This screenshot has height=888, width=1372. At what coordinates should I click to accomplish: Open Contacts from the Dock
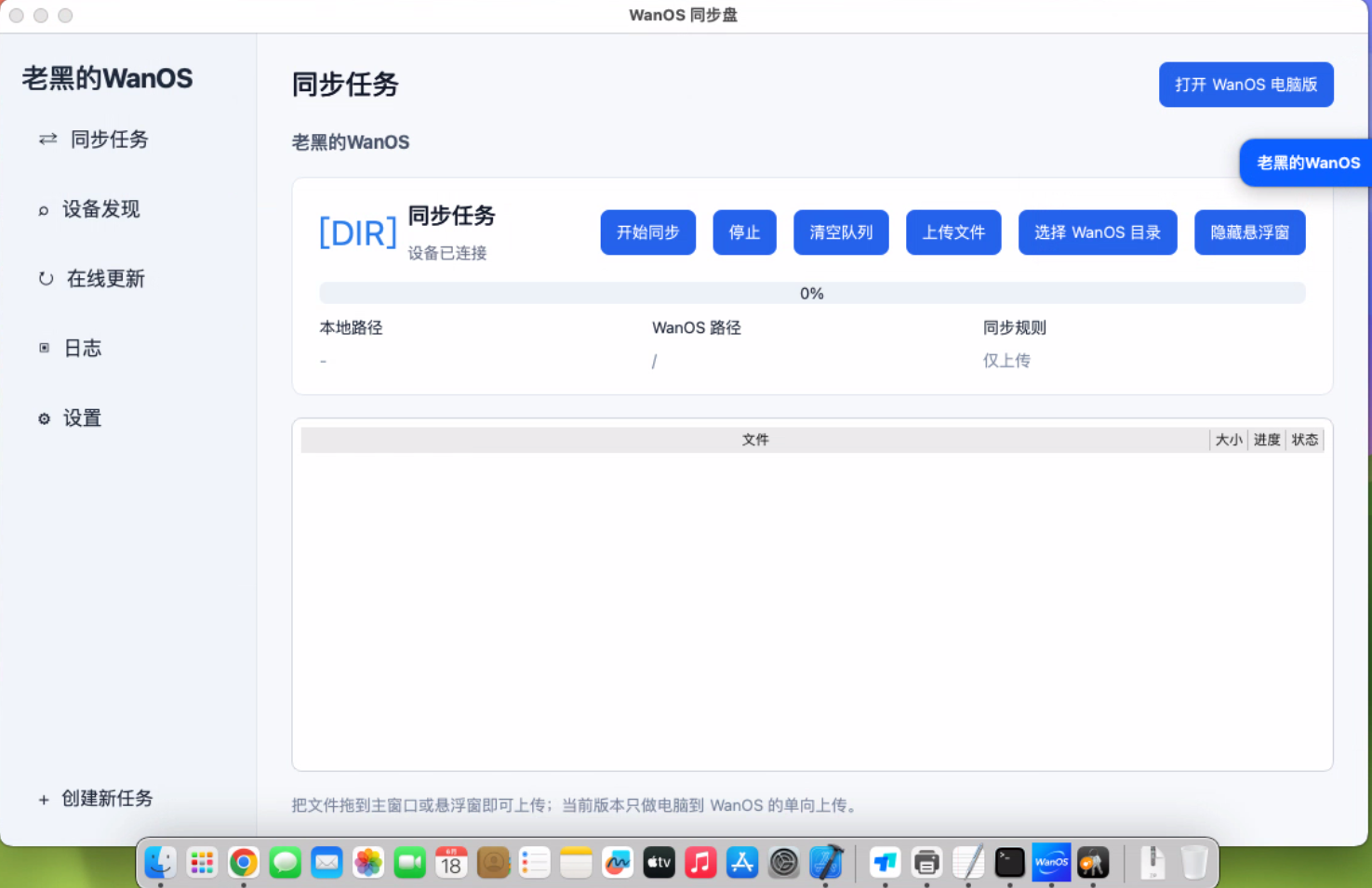493,863
